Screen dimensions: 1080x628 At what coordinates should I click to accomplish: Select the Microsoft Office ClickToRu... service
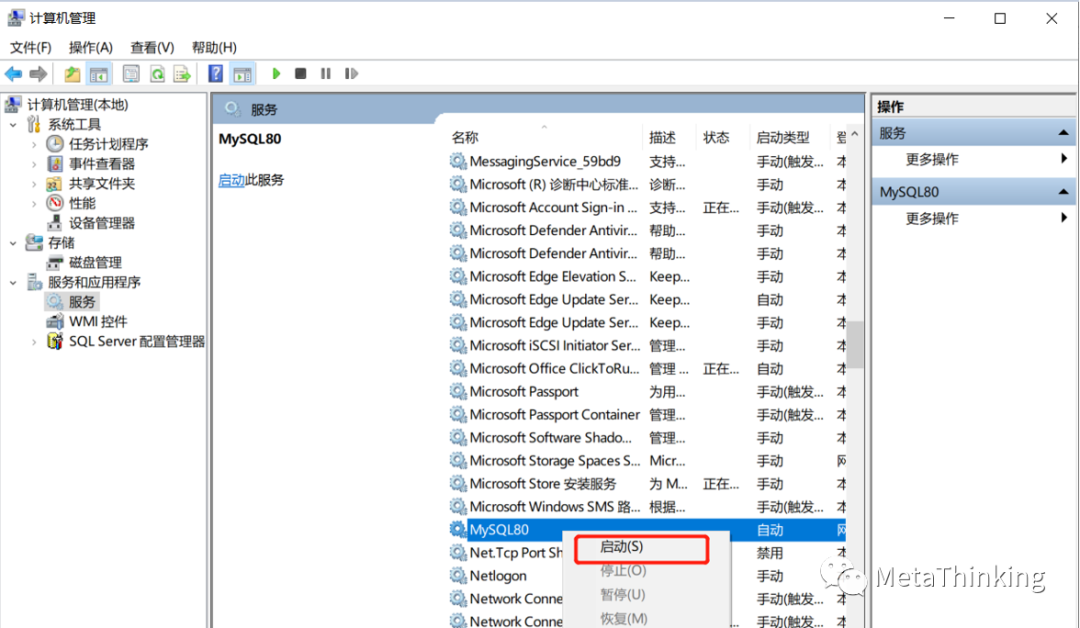click(646, 368)
